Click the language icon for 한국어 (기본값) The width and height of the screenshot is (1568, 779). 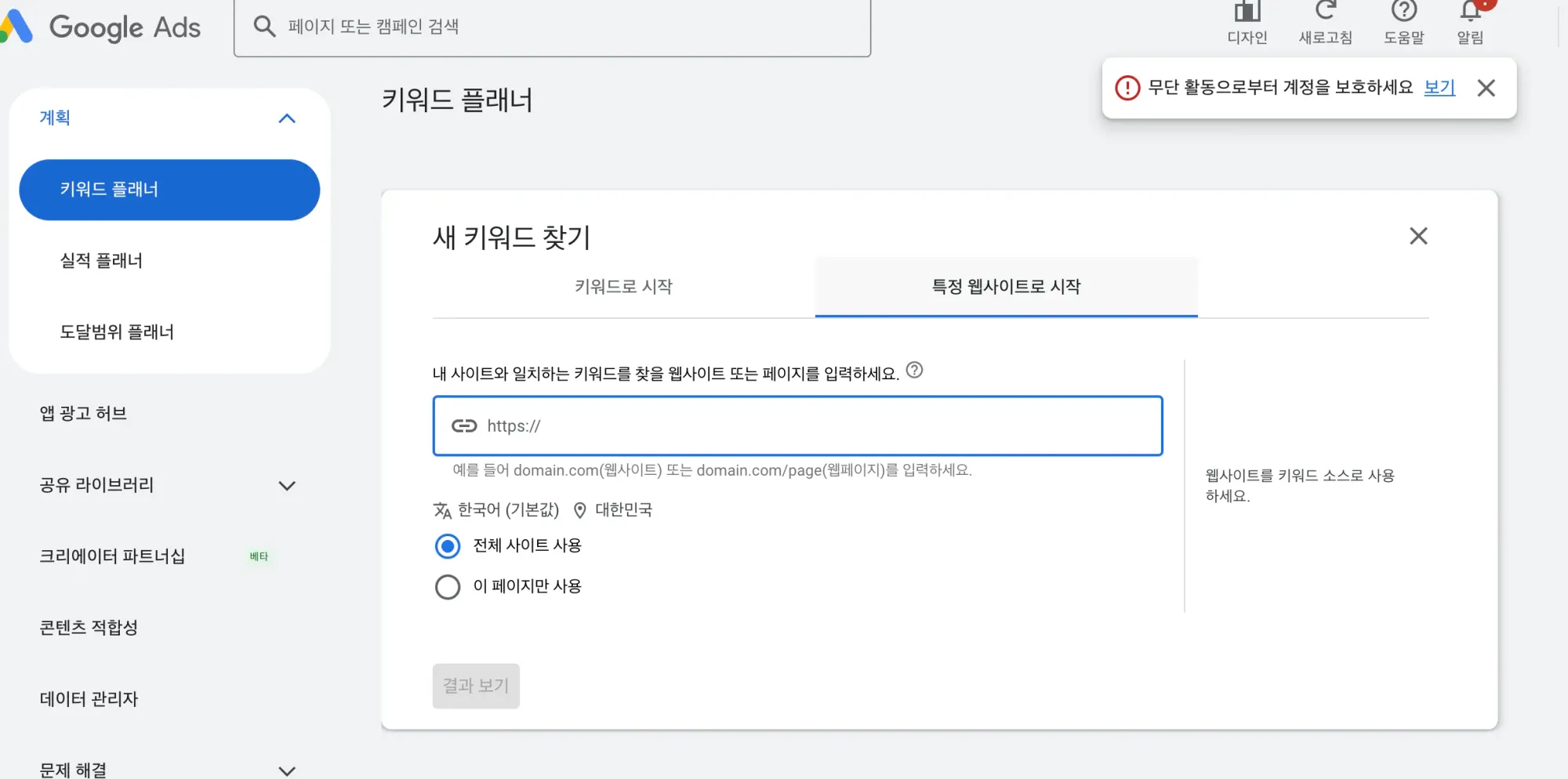click(x=442, y=510)
